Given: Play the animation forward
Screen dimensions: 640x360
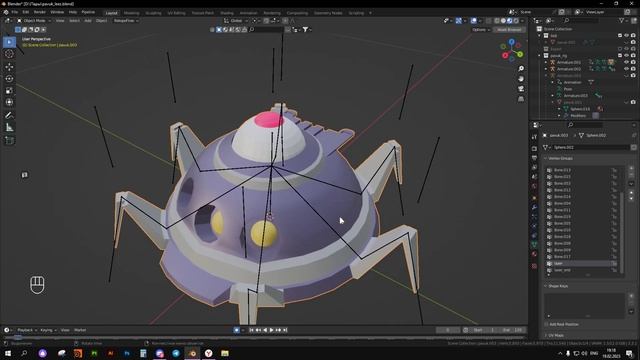Looking at the screenshot, I should [271, 330].
